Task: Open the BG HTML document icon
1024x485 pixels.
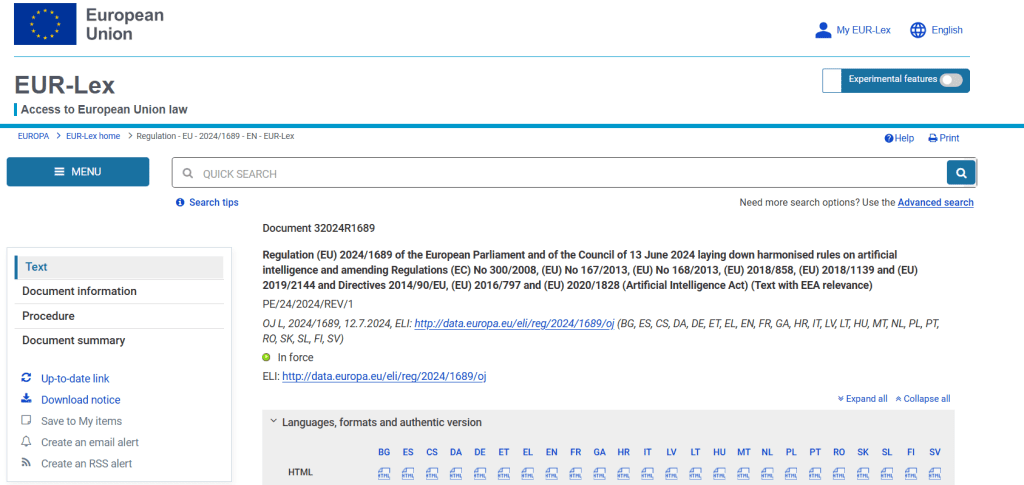Action: coord(383,473)
